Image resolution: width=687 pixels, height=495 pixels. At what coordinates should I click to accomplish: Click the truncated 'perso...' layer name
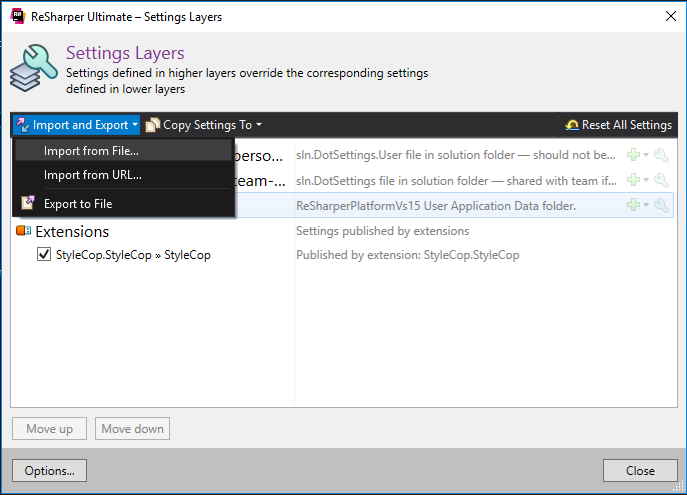click(259, 156)
